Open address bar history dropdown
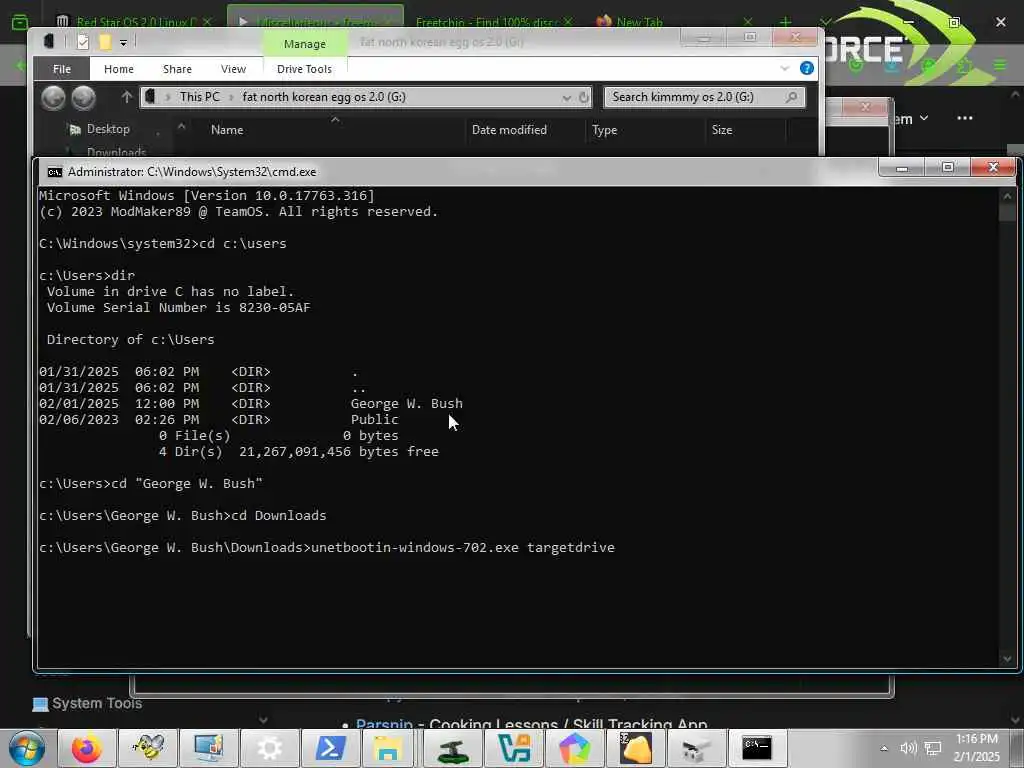1024x768 pixels. point(566,97)
